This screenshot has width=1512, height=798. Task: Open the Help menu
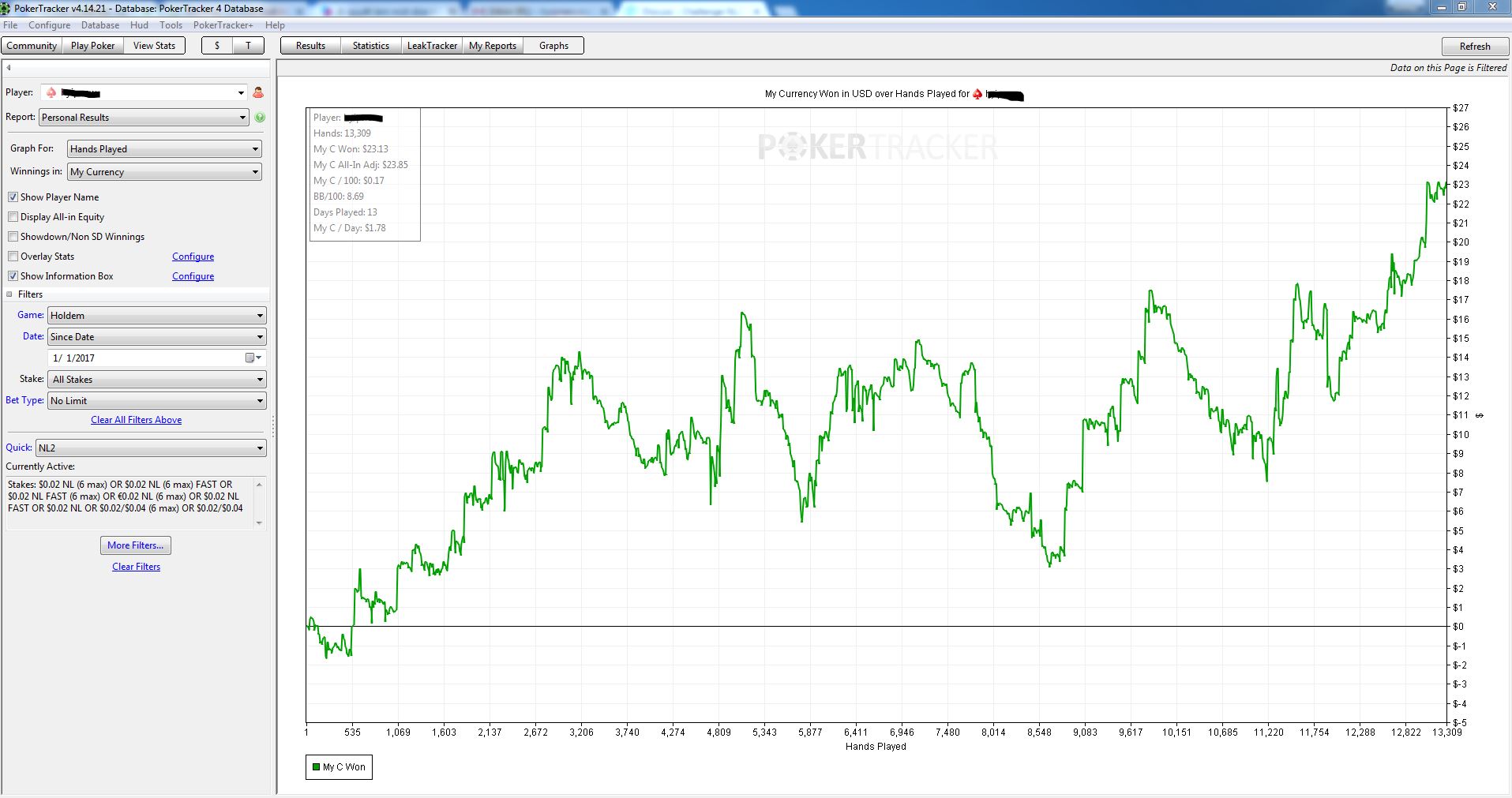275,25
